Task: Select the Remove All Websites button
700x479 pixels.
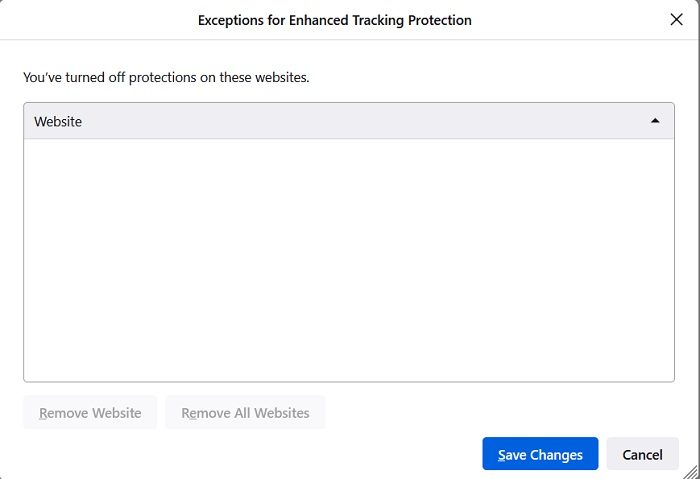Action: click(245, 413)
